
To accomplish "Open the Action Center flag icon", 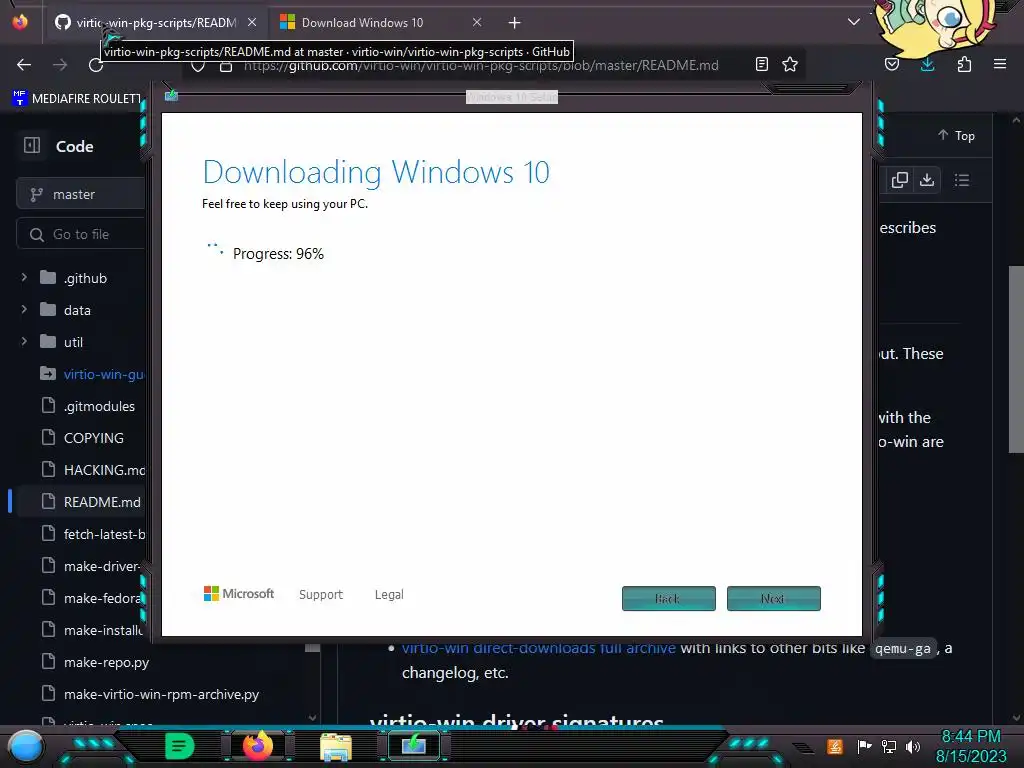I will tap(864, 746).
